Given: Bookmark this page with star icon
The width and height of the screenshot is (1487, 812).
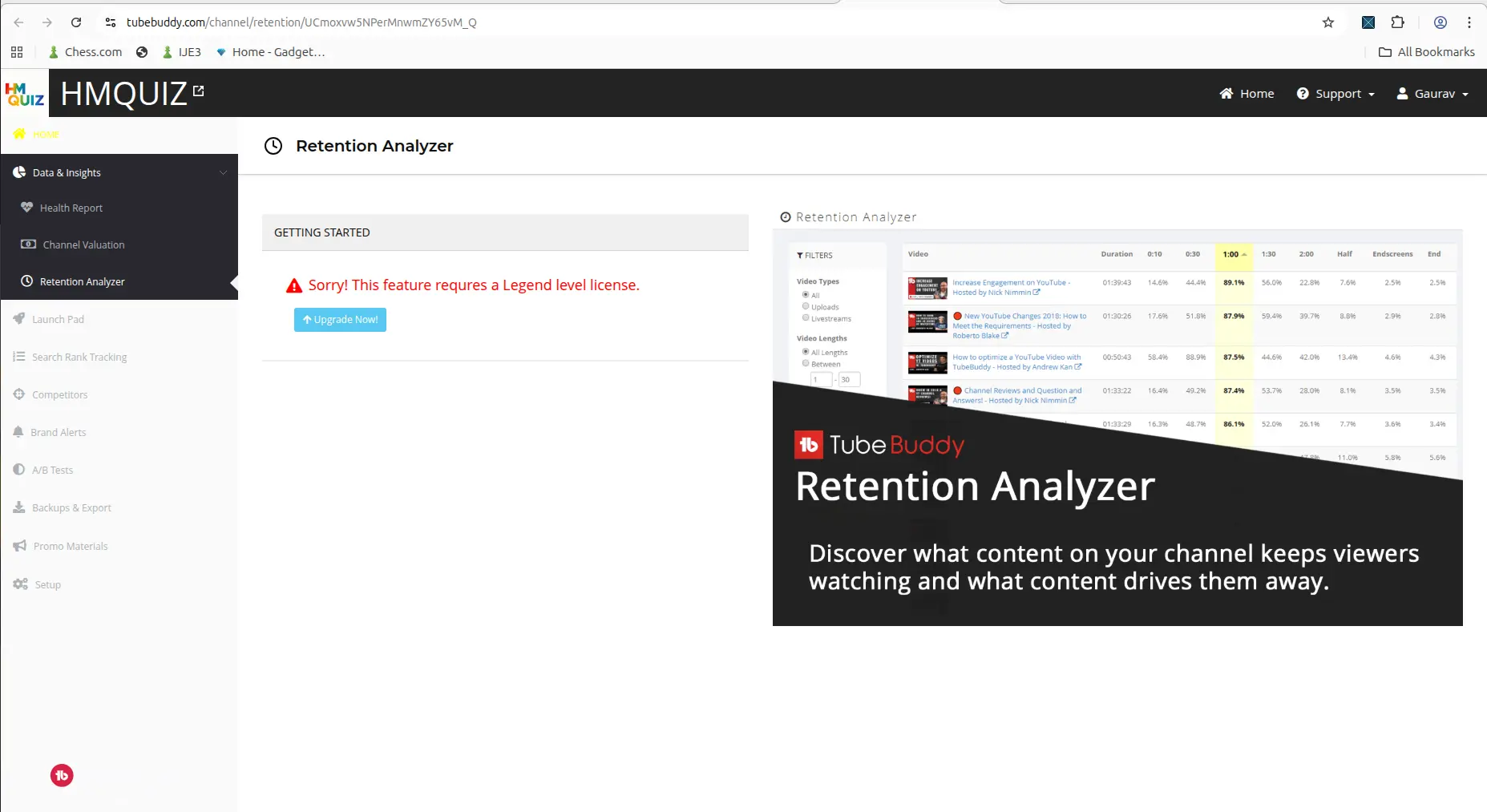Looking at the screenshot, I should click(1328, 22).
